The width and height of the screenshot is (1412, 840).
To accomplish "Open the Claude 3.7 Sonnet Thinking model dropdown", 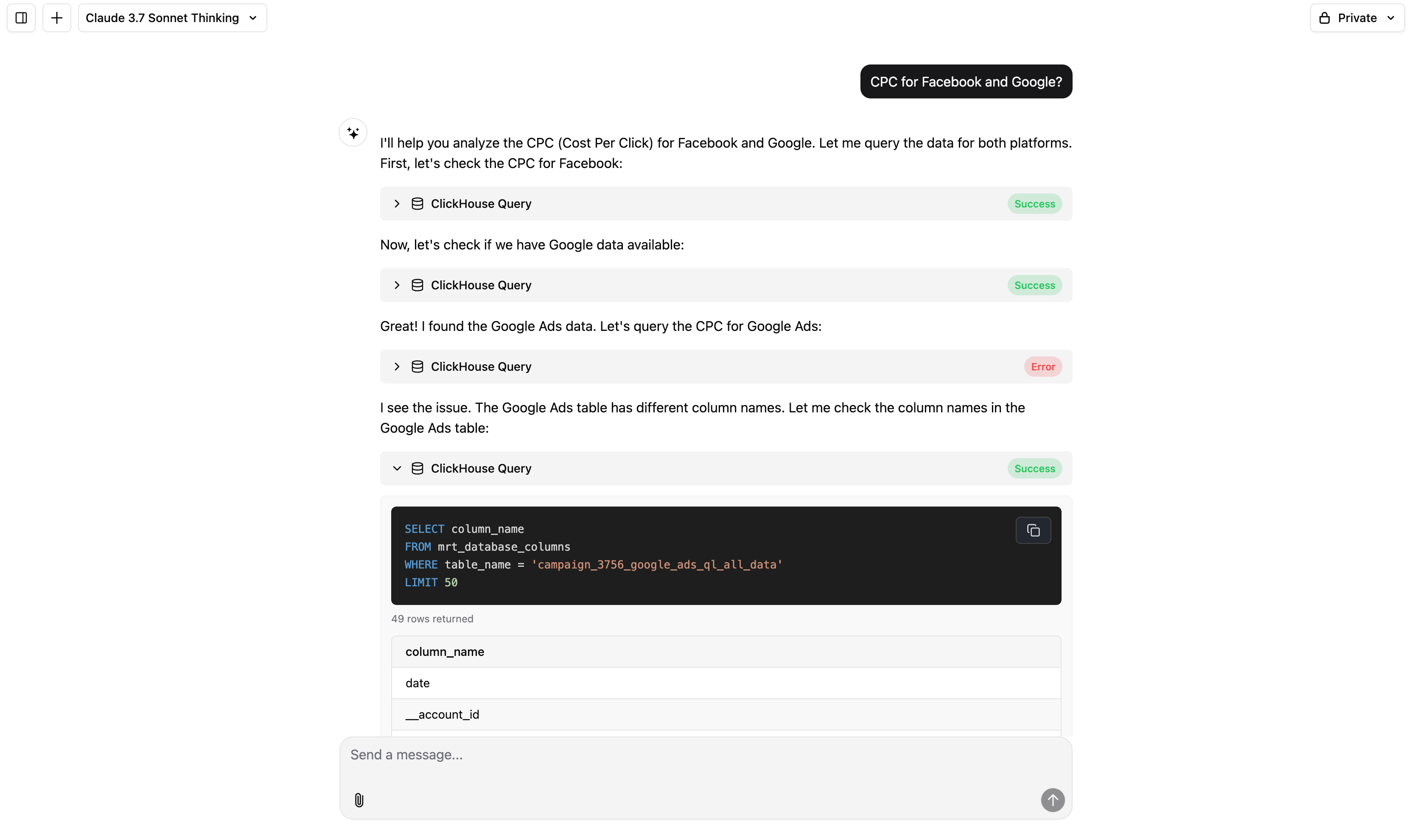I will (172, 18).
